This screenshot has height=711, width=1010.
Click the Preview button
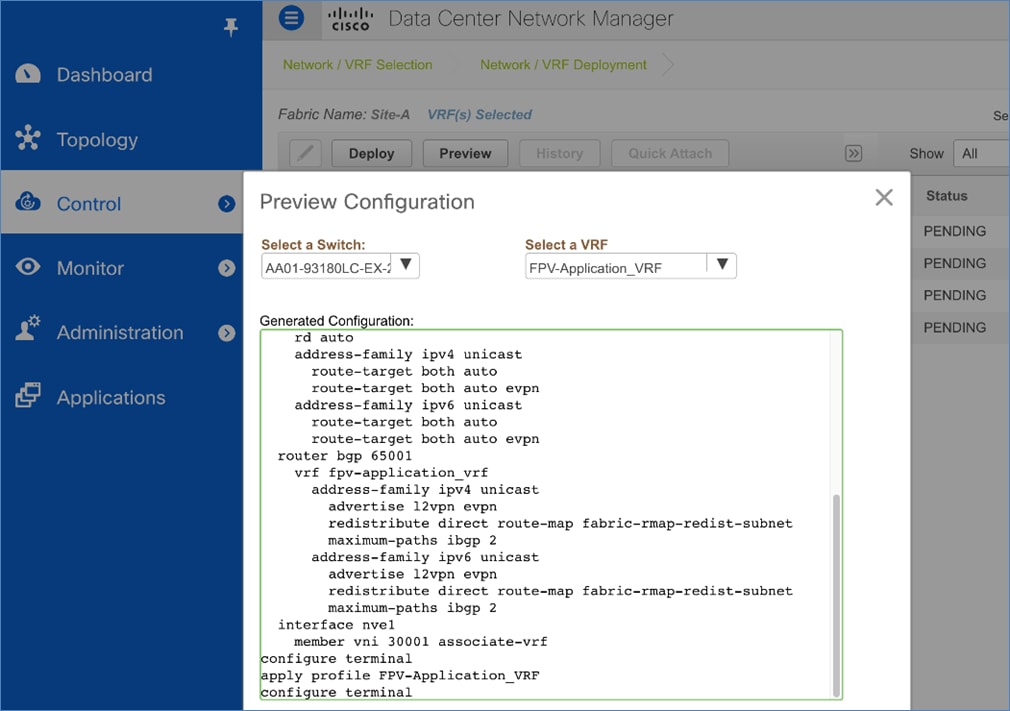click(x=465, y=153)
